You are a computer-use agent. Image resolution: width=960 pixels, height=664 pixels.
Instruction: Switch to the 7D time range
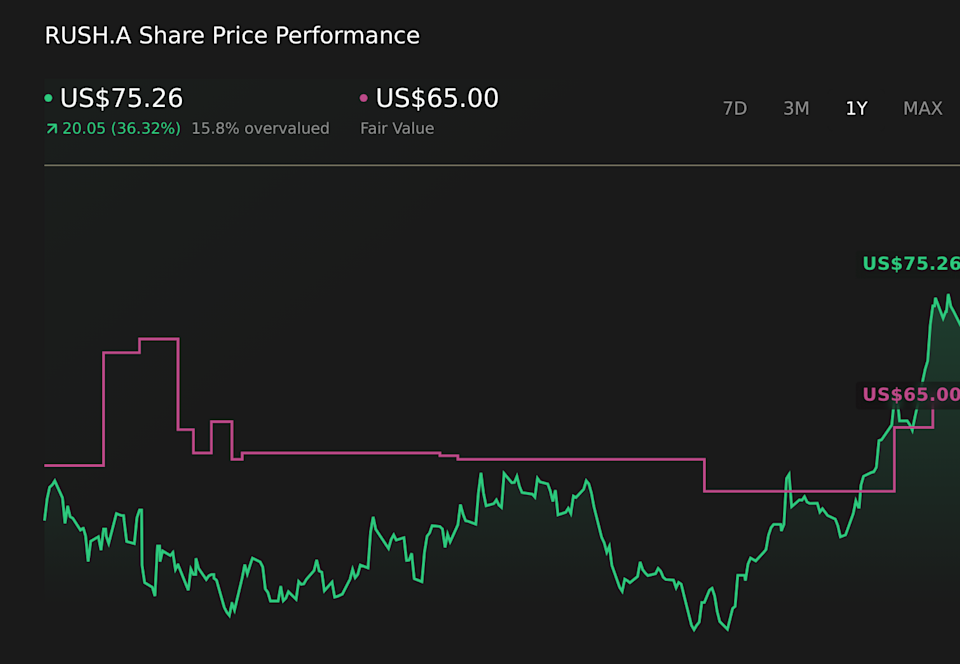pyautogui.click(x=735, y=108)
